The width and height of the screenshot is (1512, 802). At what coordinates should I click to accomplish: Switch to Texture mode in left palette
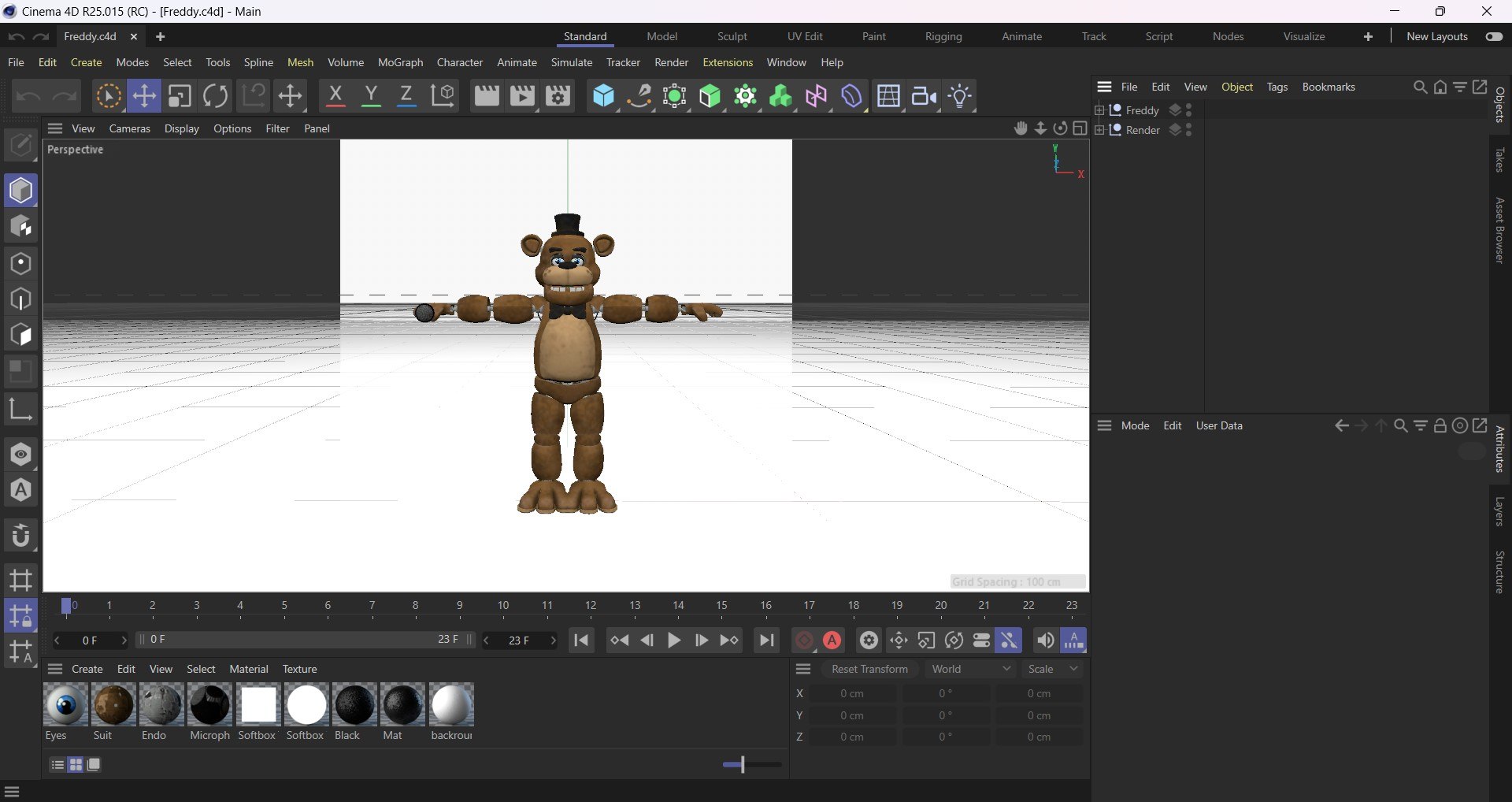click(x=21, y=227)
